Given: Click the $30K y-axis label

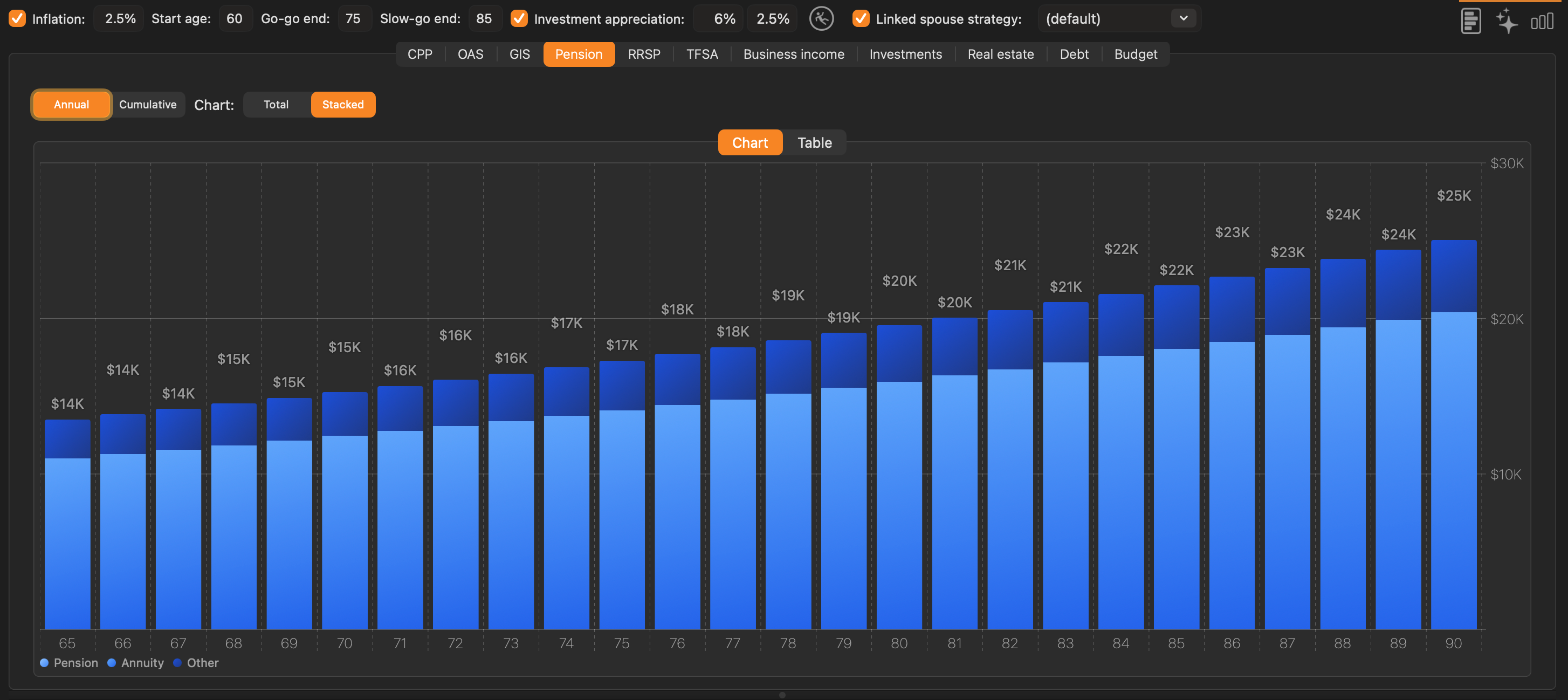Looking at the screenshot, I should tap(1507, 163).
